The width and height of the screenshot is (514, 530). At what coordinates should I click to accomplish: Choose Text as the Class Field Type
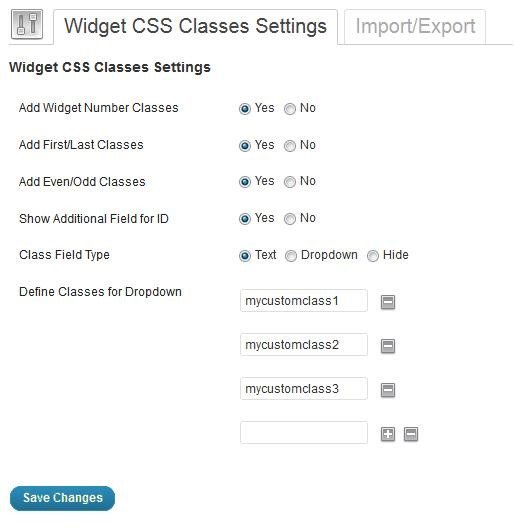pyautogui.click(x=245, y=256)
